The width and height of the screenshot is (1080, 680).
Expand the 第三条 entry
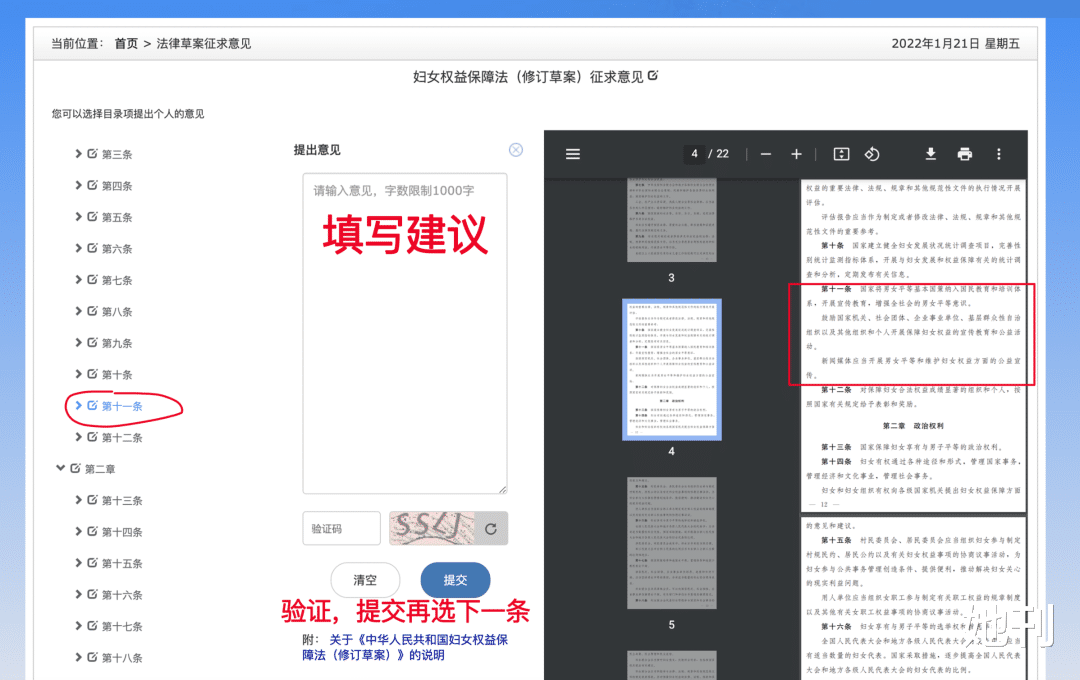78,153
